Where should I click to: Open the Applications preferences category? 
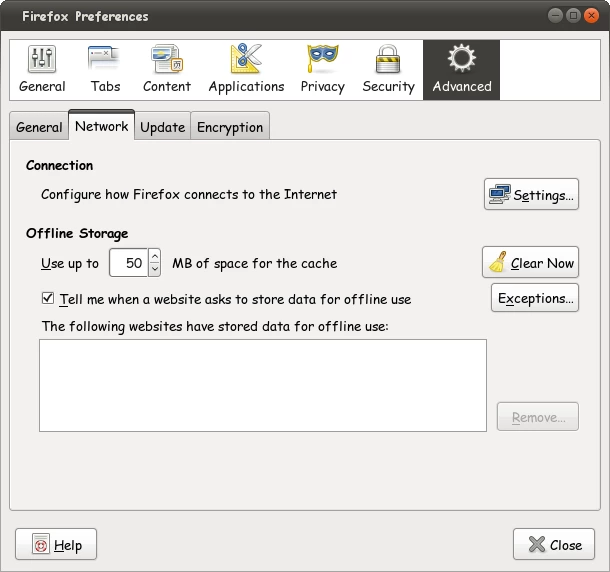pyautogui.click(x=246, y=70)
